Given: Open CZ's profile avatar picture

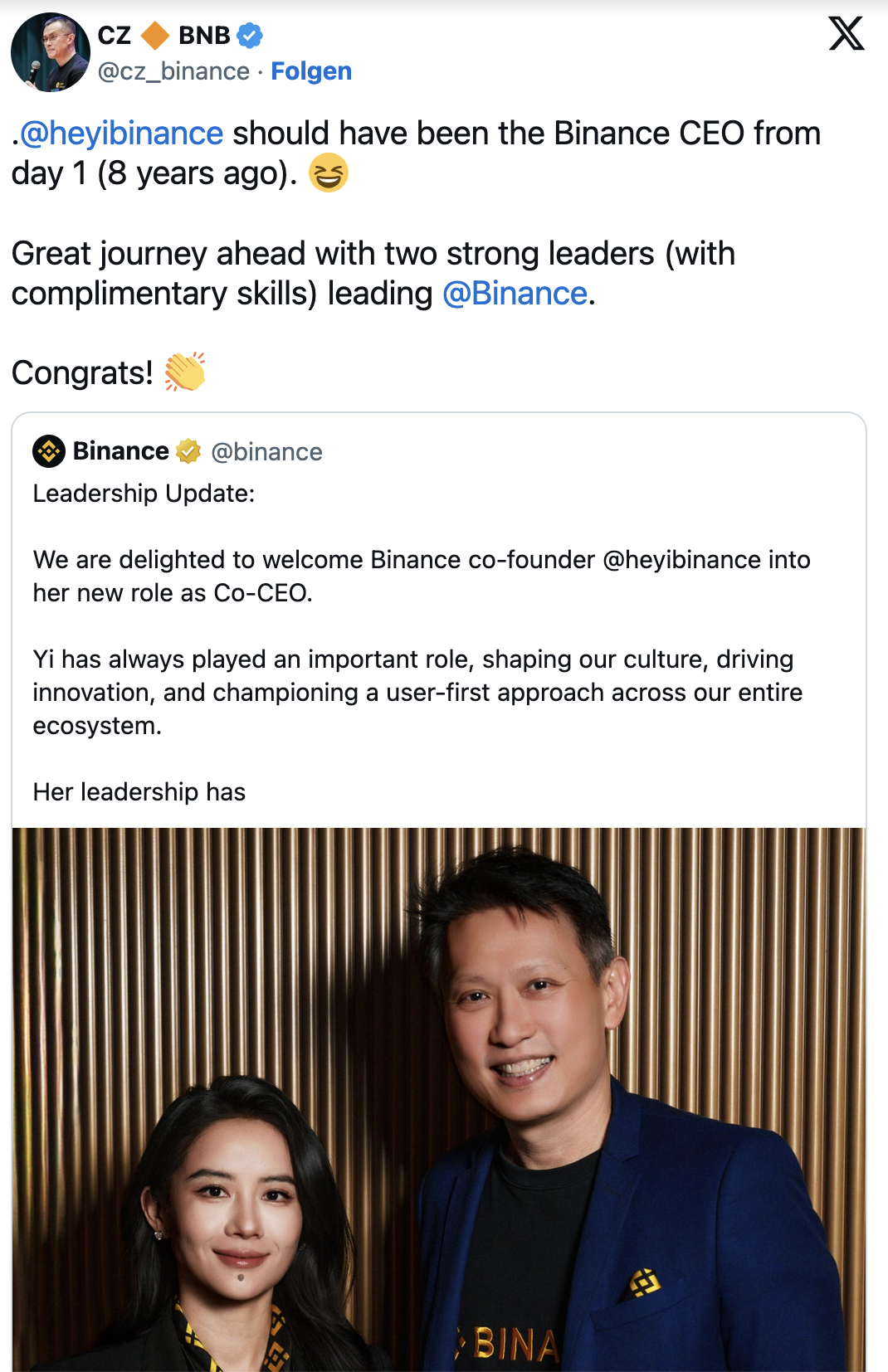Looking at the screenshot, I should tap(50, 52).
